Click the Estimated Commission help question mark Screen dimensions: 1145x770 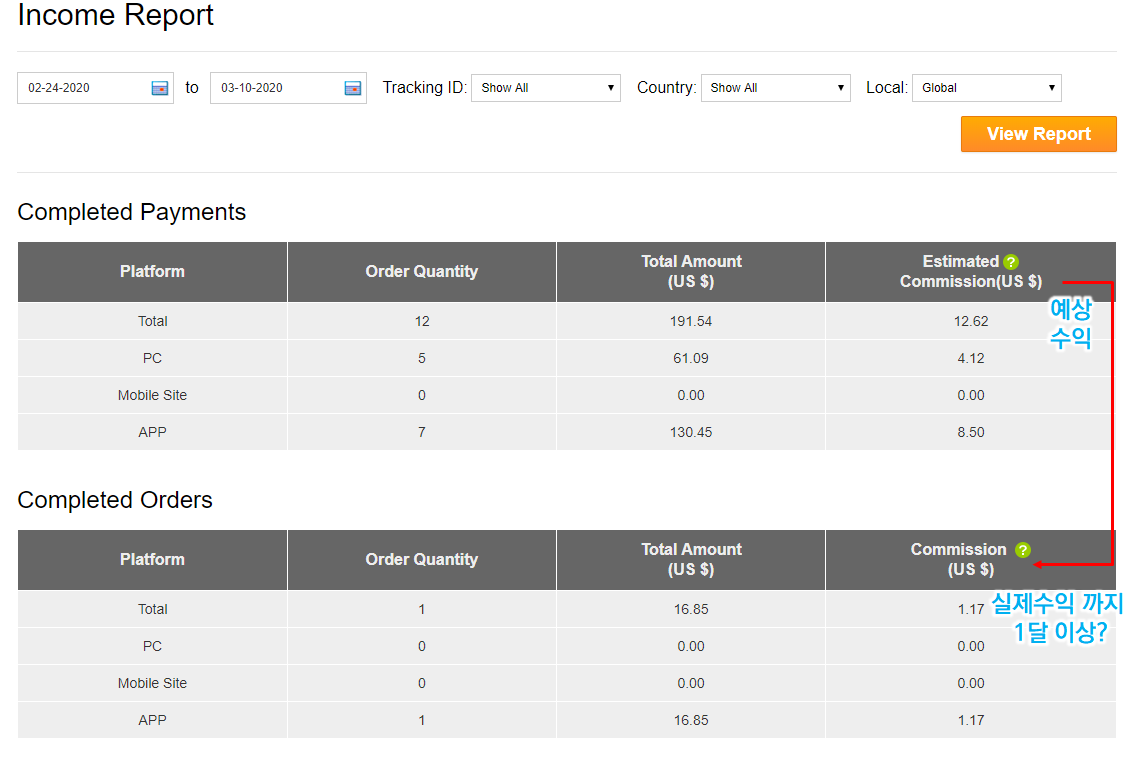tap(1011, 262)
